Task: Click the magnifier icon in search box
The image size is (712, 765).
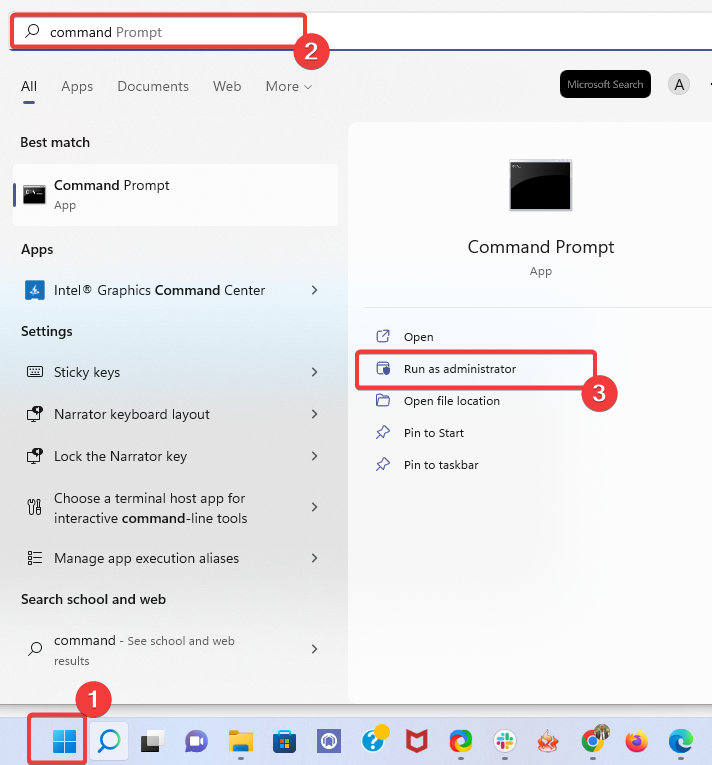Action: (32, 31)
